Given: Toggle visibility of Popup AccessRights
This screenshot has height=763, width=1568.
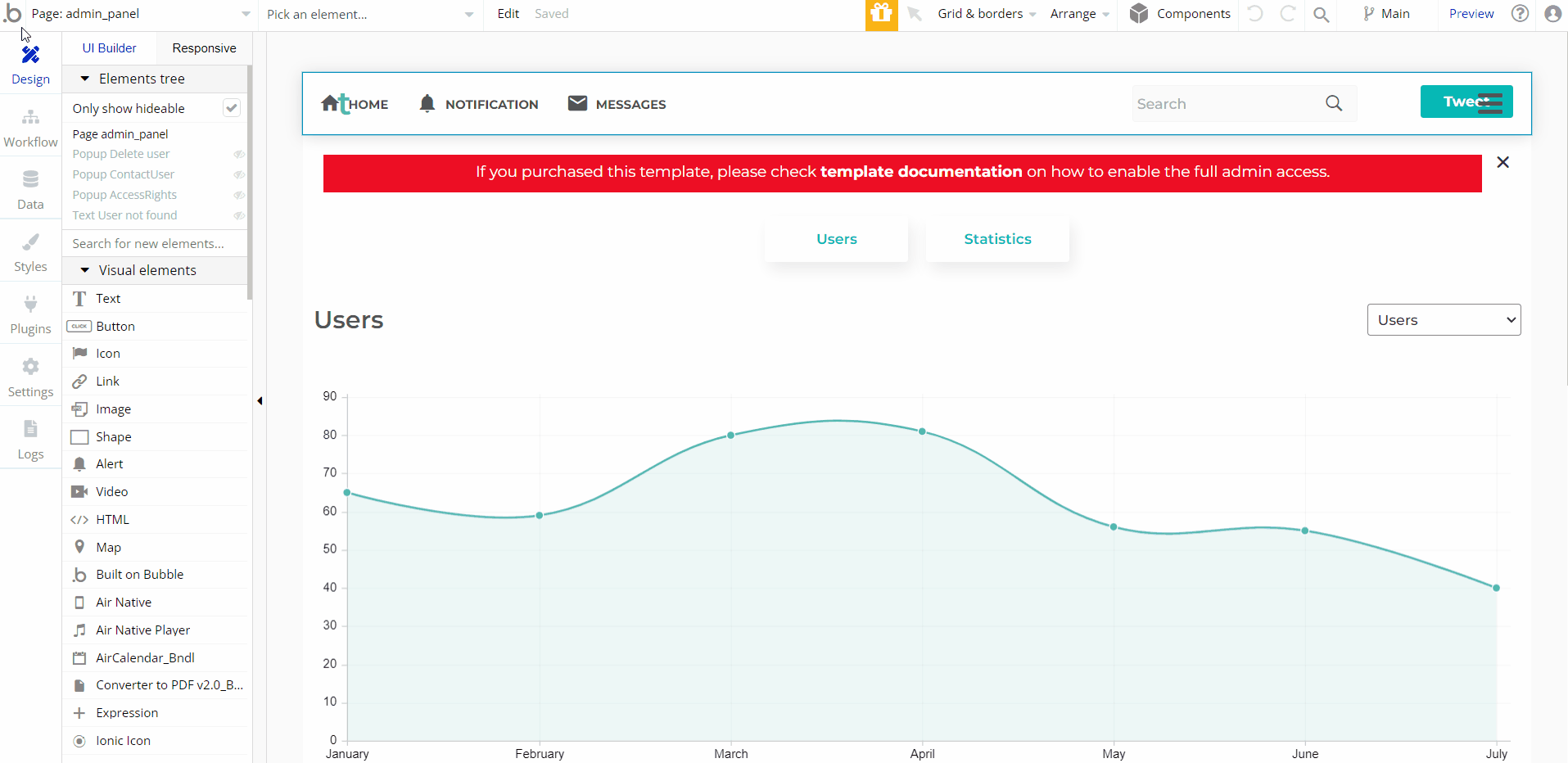Looking at the screenshot, I should tap(239, 195).
